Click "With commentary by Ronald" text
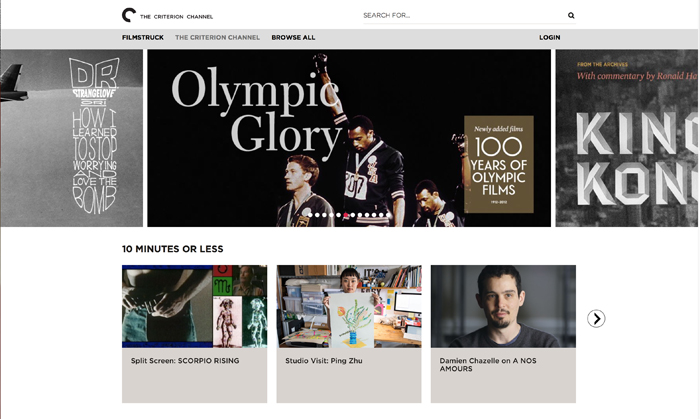The width and height of the screenshot is (700, 419). coord(637,76)
